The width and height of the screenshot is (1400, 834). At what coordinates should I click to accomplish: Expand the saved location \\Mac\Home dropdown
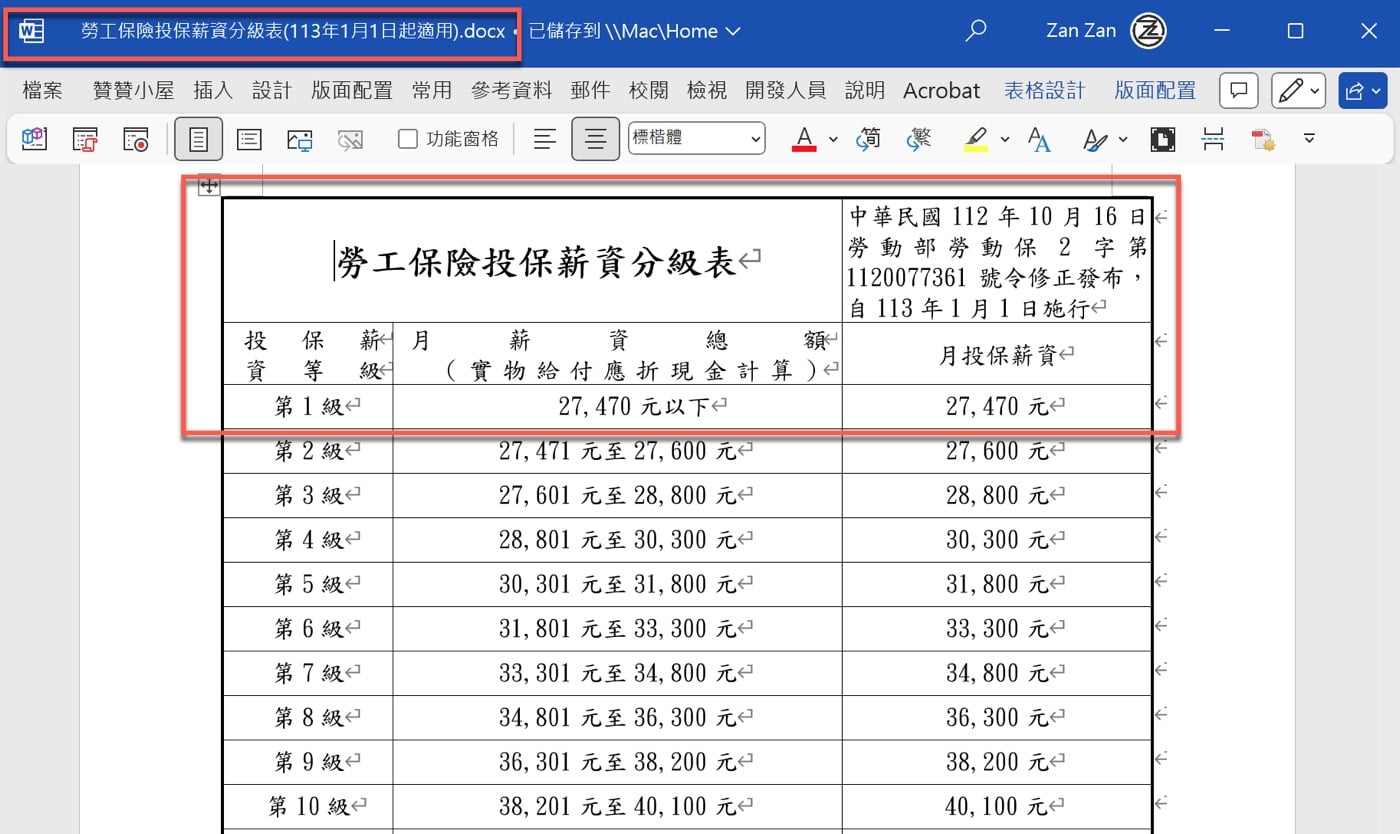[732, 31]
